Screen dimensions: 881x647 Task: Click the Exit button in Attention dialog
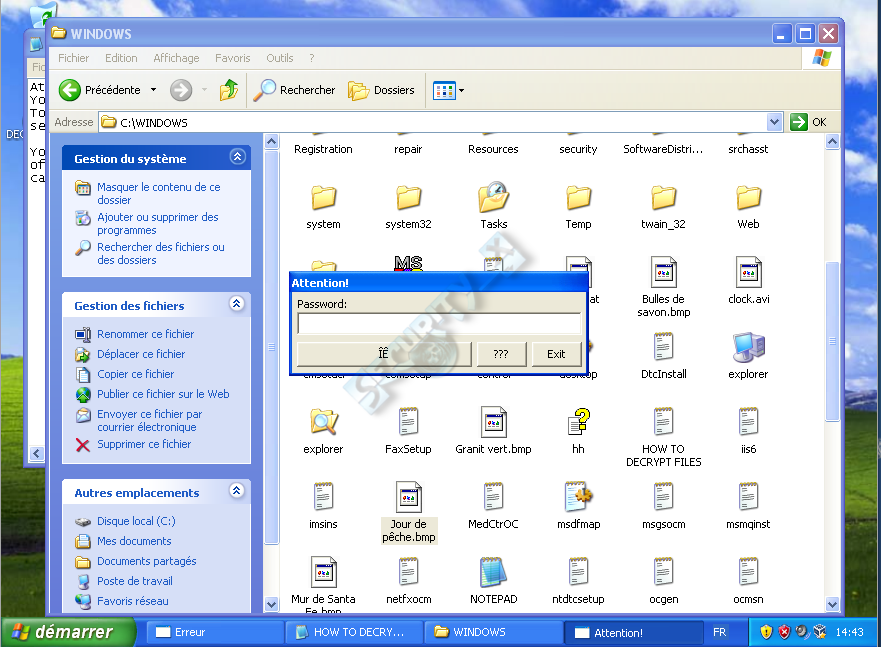click(x=556, y=354)
